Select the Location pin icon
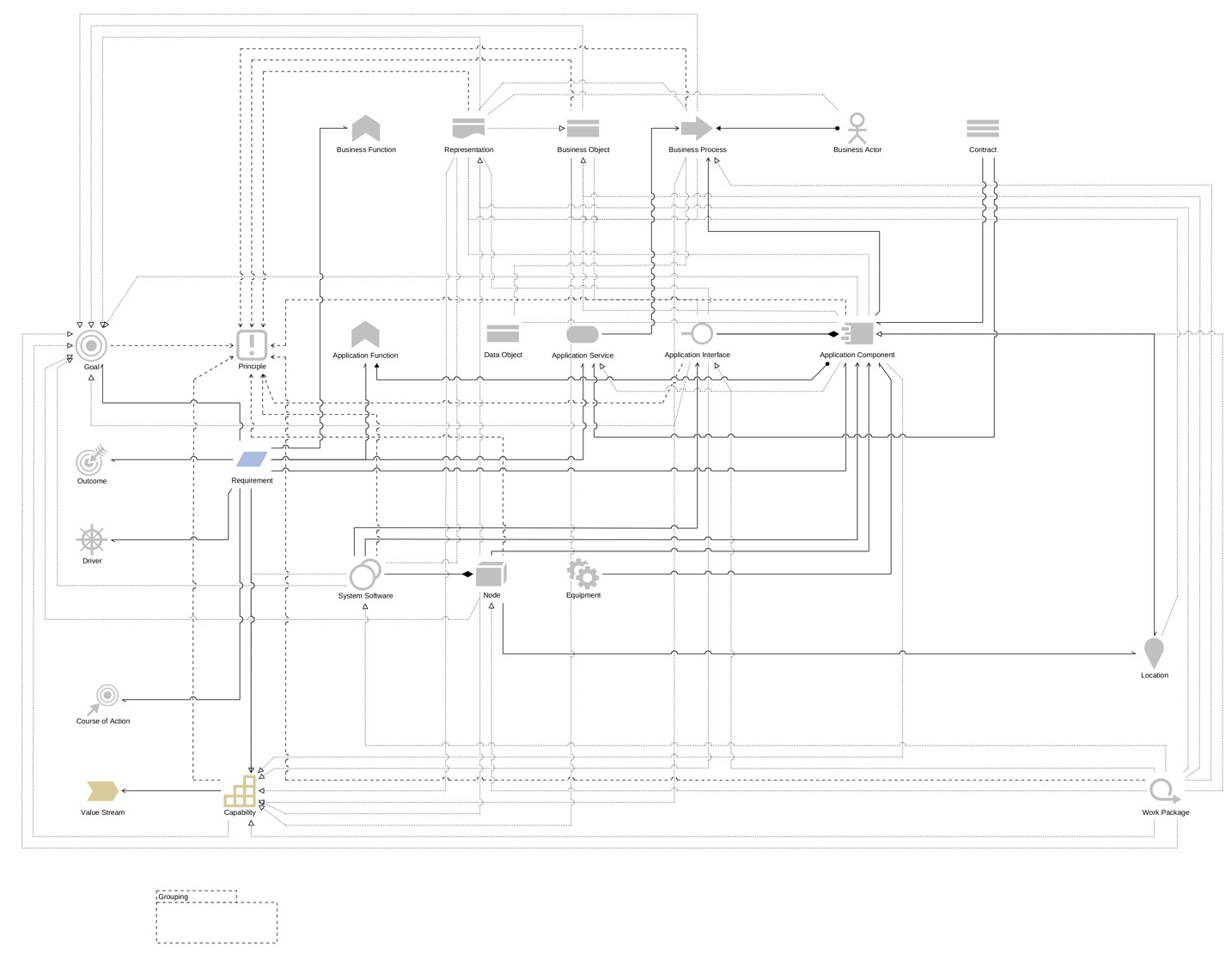The height and width of the screenshot is (955, 1232). 1155,654
